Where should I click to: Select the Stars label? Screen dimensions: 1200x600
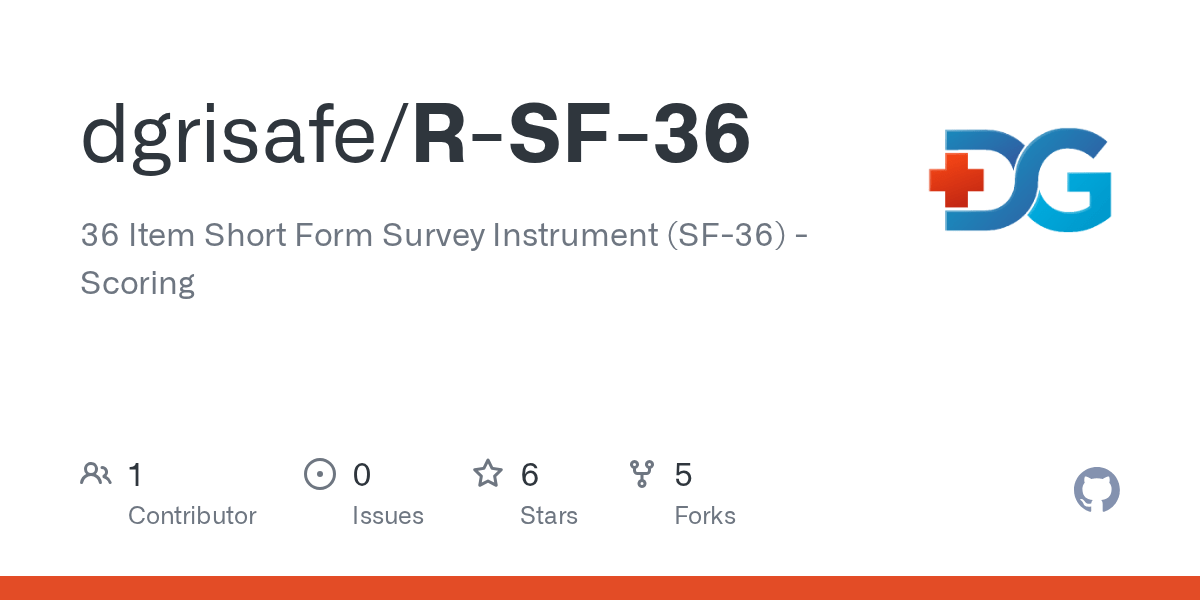tap(549, 516)
